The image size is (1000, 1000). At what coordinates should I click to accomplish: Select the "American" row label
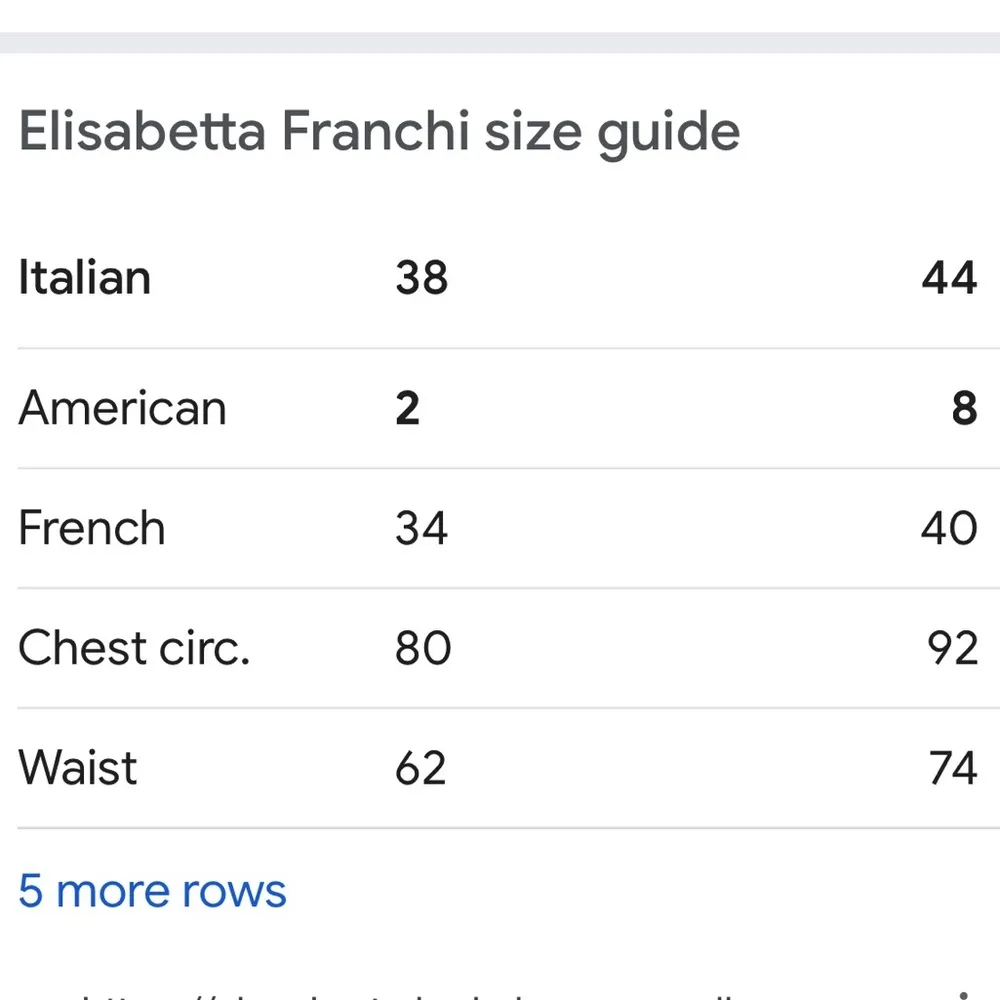tap(122, 408)
